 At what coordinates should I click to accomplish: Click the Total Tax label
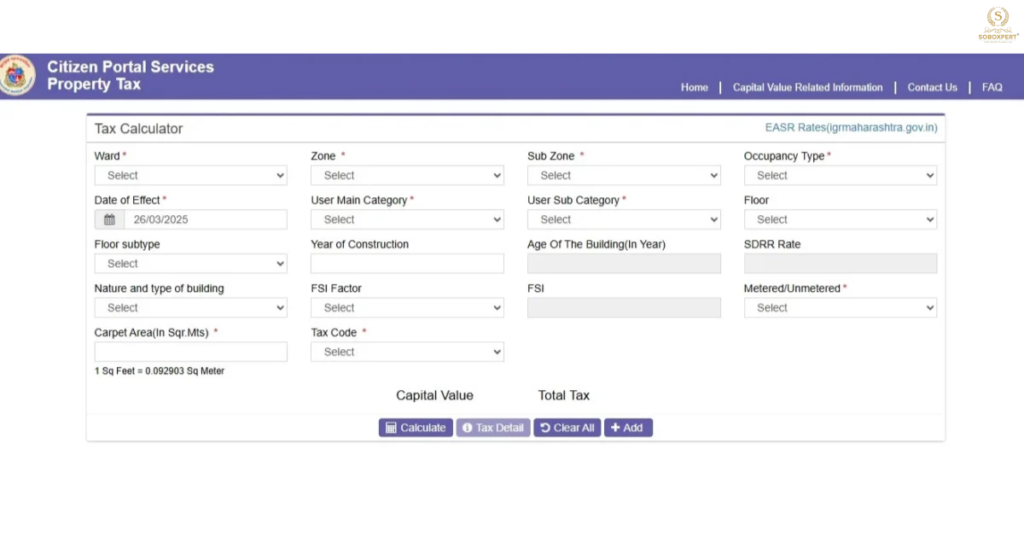564,396
